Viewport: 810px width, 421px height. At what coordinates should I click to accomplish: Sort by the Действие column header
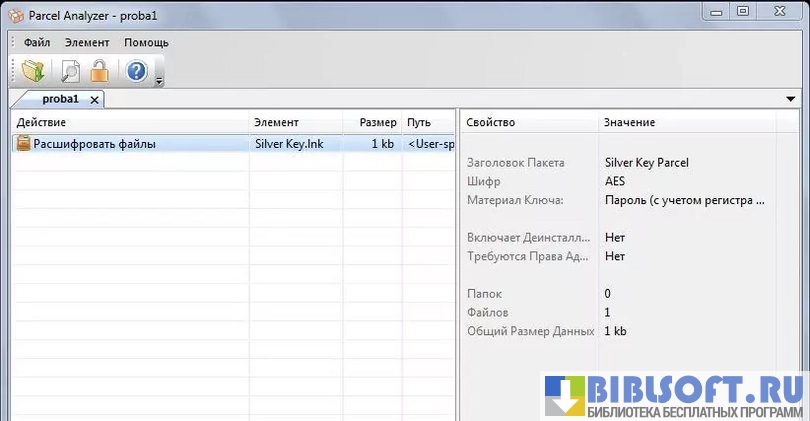coord(130,122)
